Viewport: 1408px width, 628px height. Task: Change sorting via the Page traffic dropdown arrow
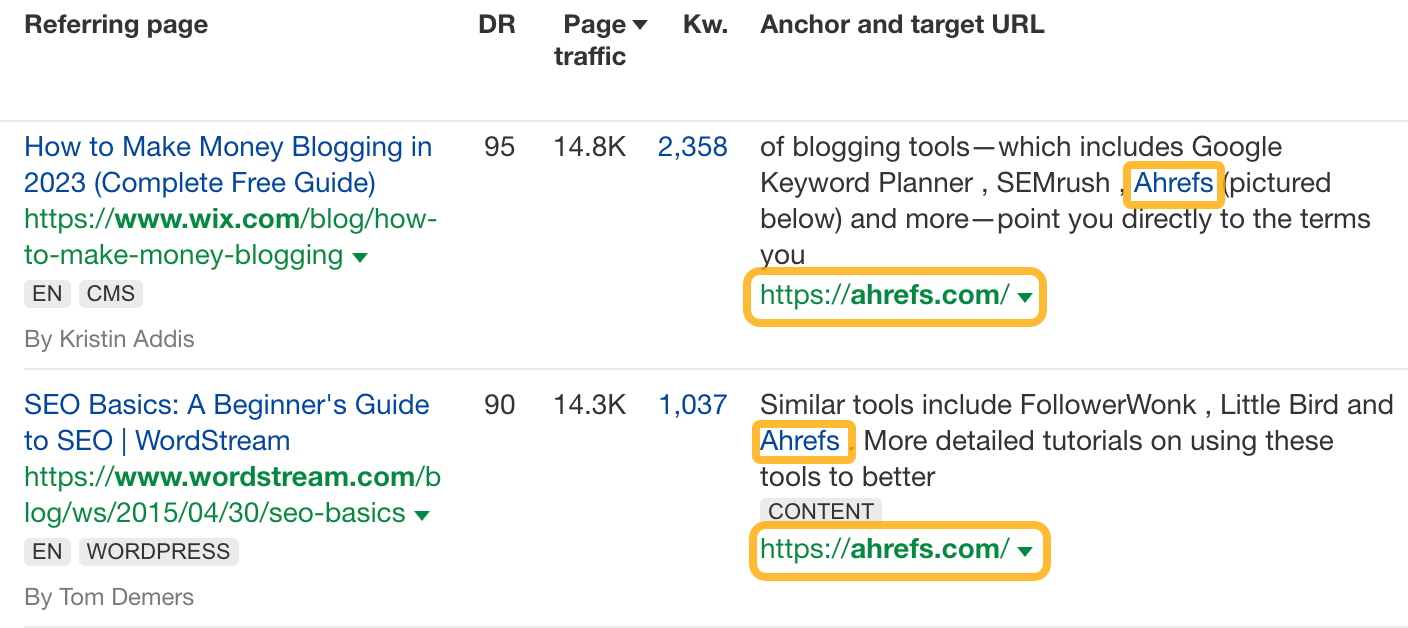[640, 23]
